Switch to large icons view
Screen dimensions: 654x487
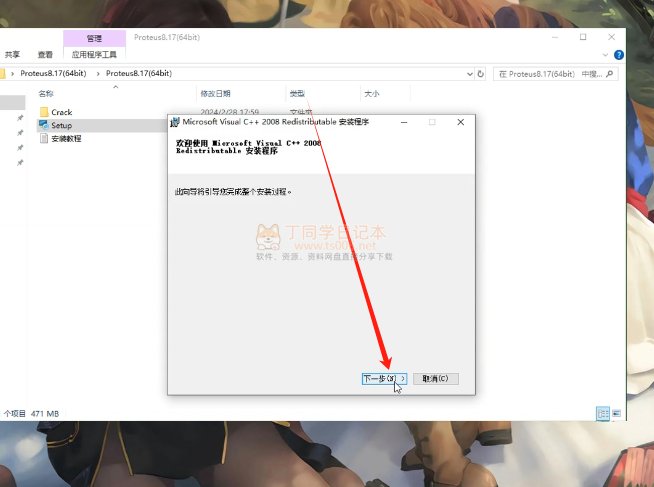tap(616, 414)
